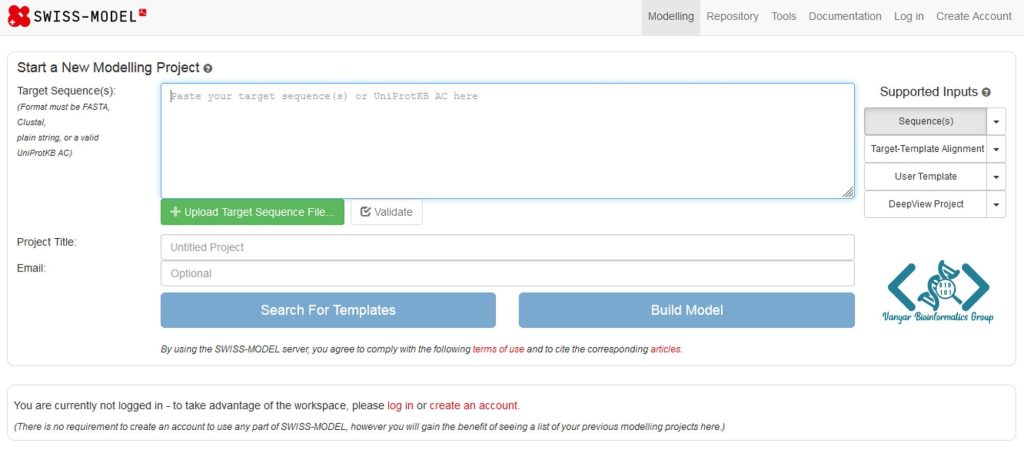The image size is (1024, 453).
Task: Open the articles citation link
Action: click(x=665, y=349)
